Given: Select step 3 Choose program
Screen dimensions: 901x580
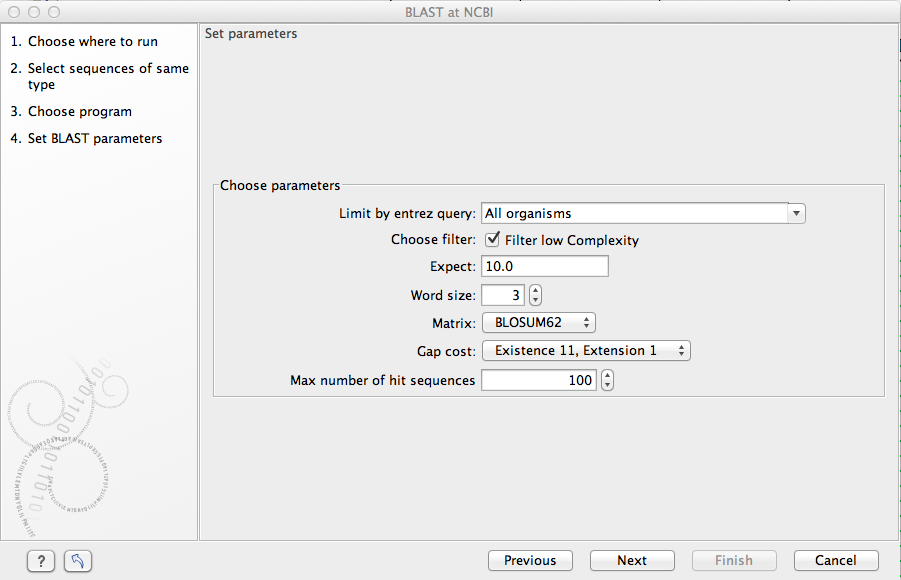Looking at the screenshot, I should pos(79,112).
